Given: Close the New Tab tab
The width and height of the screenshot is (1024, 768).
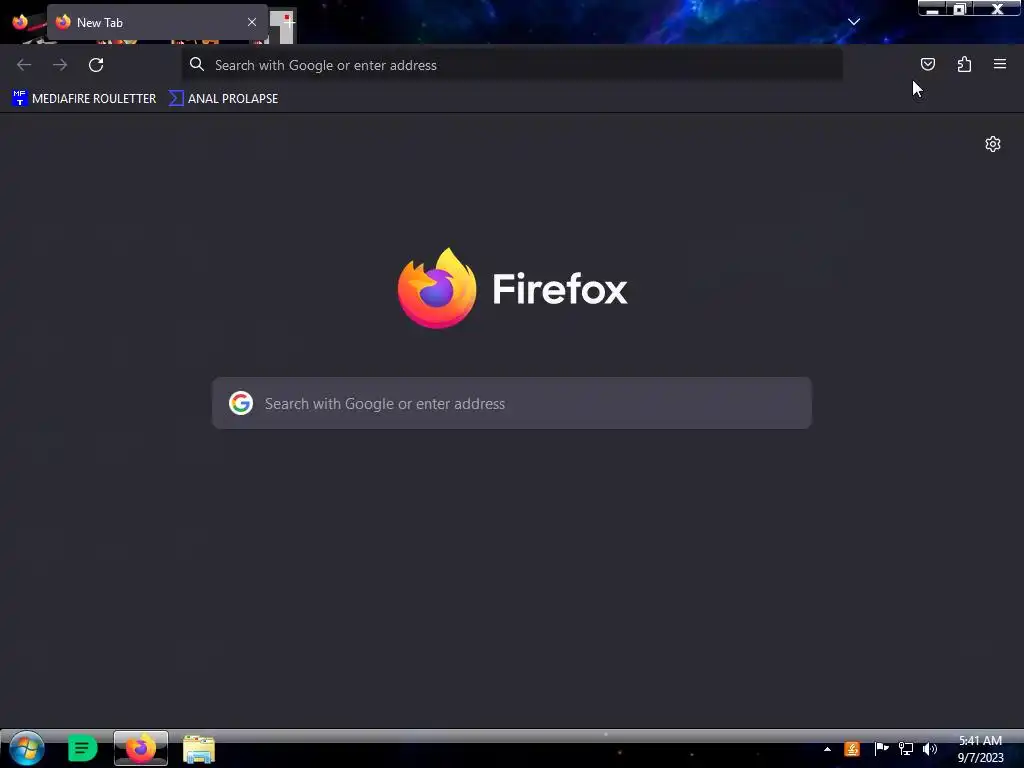Looking at the screenshot, I should point(252,22).
